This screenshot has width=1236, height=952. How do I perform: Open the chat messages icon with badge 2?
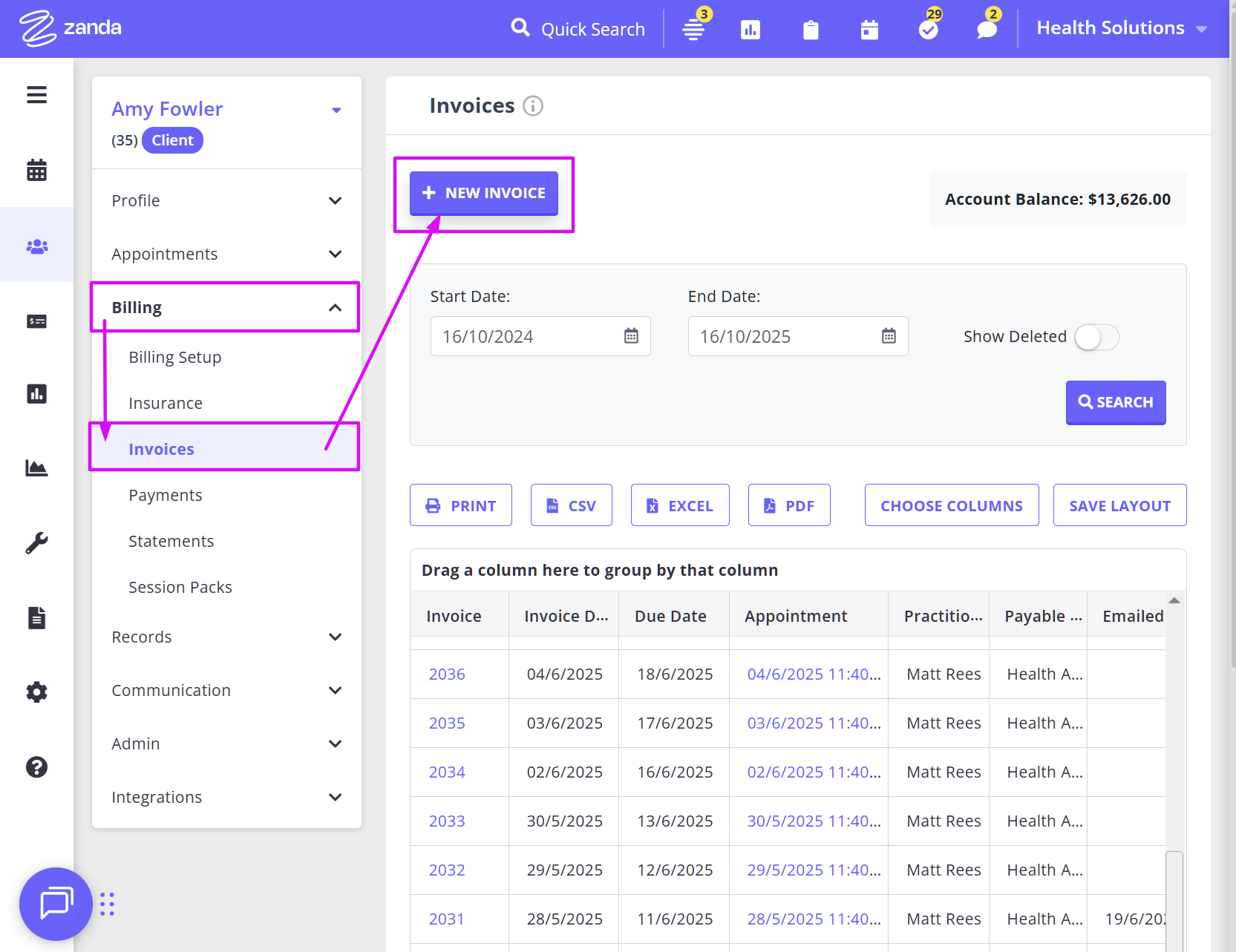[x=987, y=30]
